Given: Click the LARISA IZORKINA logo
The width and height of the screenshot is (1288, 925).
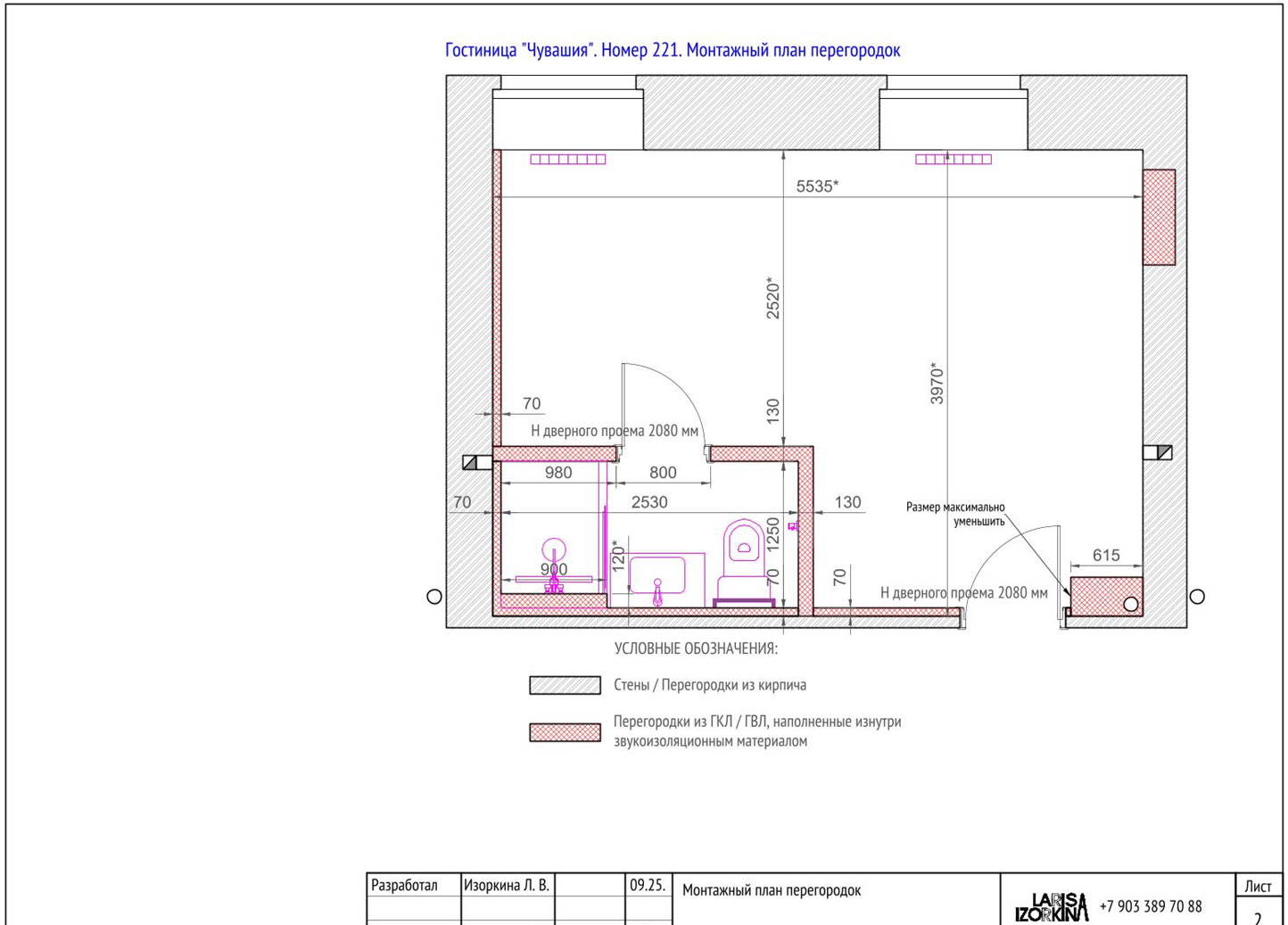Looking at the screenshot, I should point(1052,907).
